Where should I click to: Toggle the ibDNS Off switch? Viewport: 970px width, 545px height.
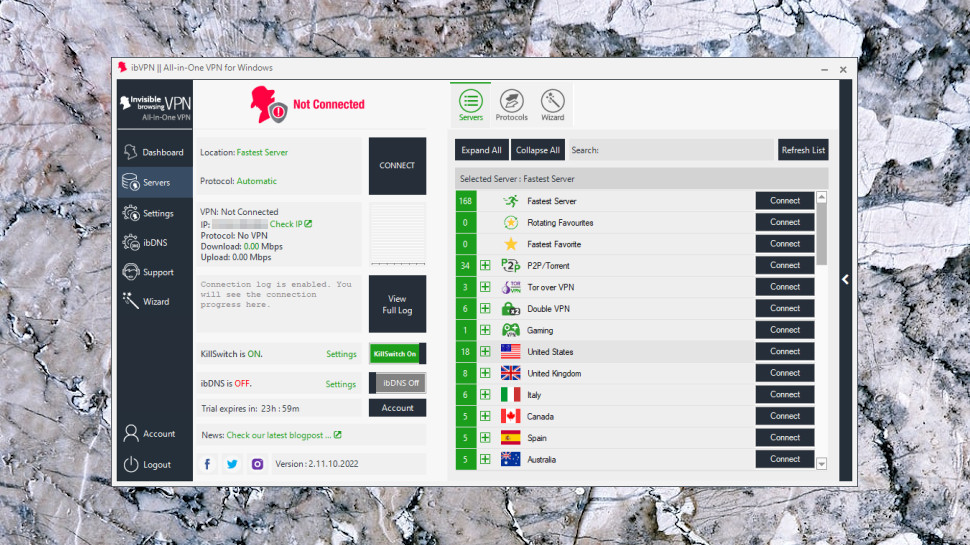click(x=397, y=383)
